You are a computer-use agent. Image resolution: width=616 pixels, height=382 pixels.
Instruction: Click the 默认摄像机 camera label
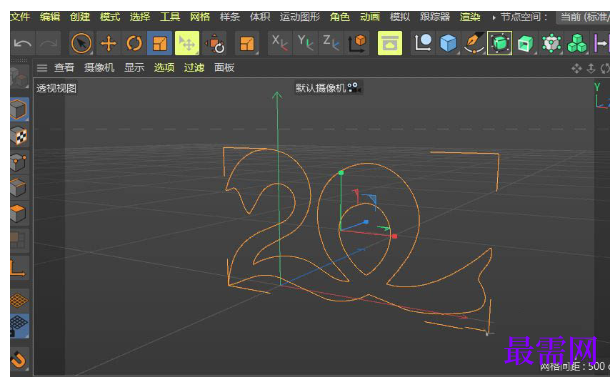[328, 88]
